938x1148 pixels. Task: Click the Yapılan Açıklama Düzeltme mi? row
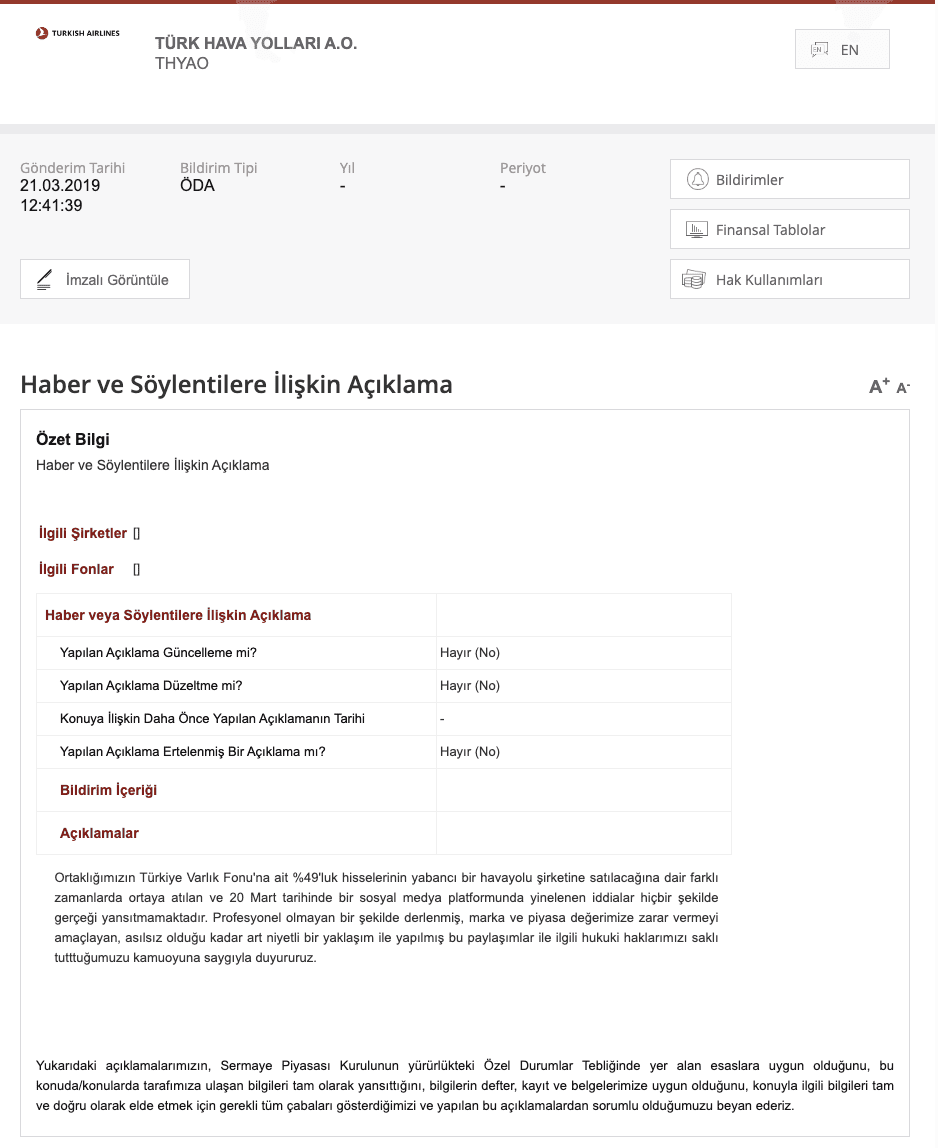[x=151, y=686]
